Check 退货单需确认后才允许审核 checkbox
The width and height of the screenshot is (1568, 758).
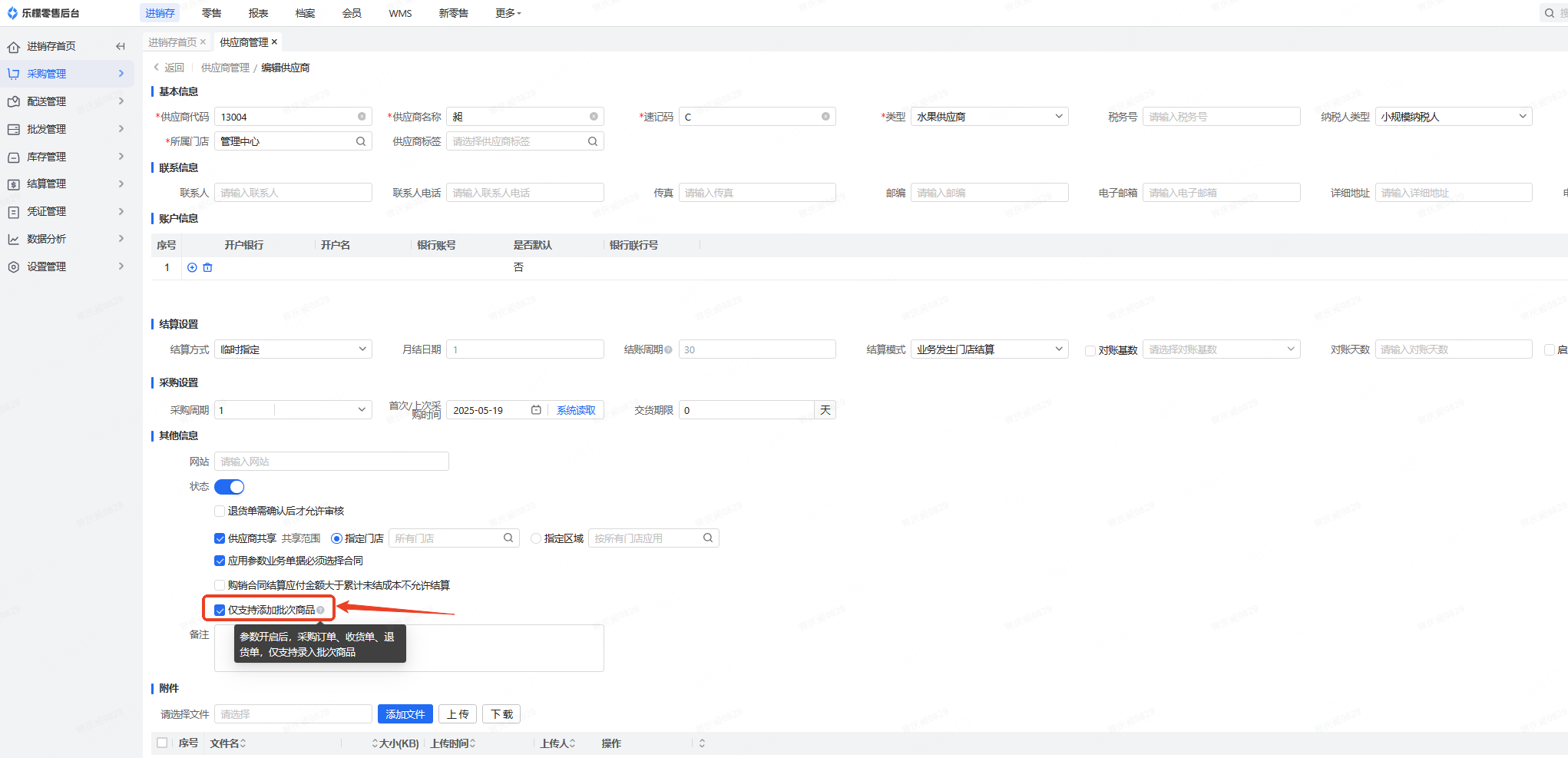(x=220, y=511)
